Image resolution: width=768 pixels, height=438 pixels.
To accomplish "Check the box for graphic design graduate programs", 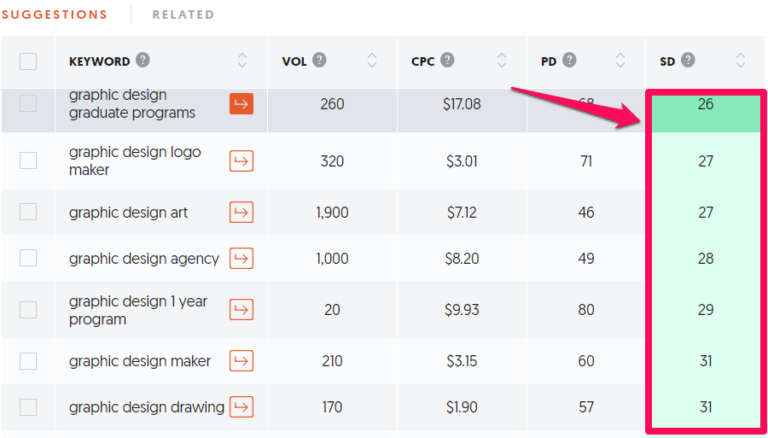I will (x=28, y=103).
